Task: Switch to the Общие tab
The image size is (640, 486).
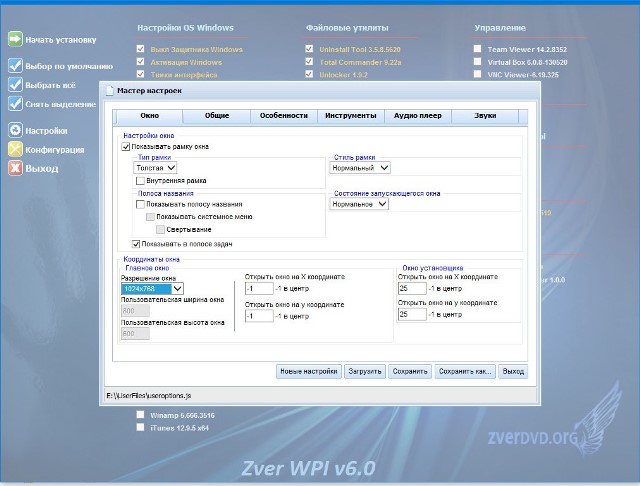Action: coord(217,116)
